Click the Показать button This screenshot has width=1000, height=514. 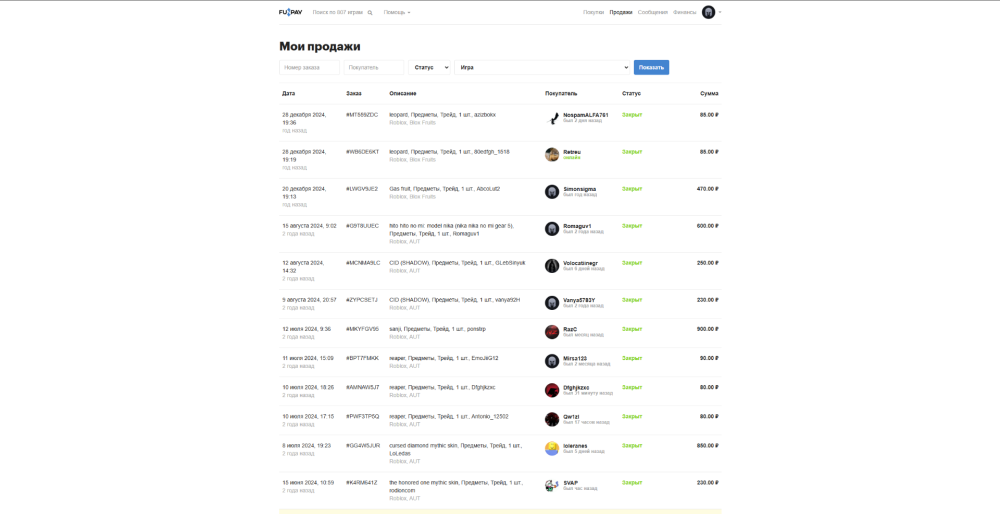(x=651, y=67)
